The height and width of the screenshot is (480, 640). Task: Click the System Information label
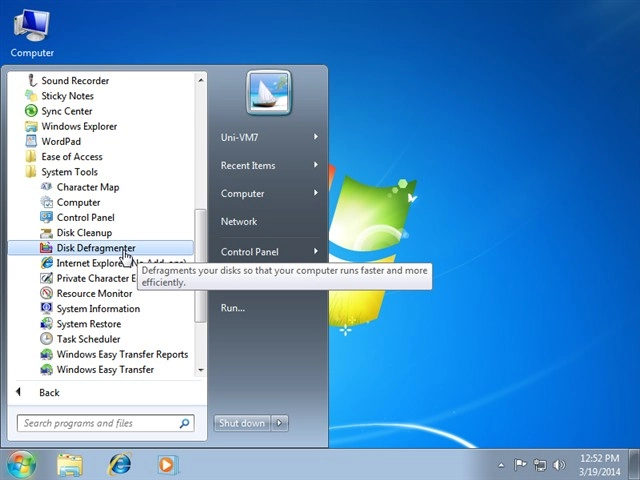click(x=98, y=309)
